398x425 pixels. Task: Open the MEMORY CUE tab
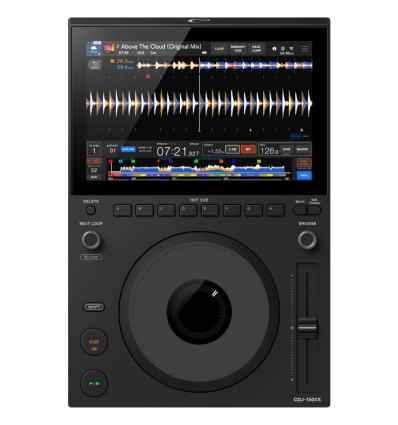[x=238, y=49]
